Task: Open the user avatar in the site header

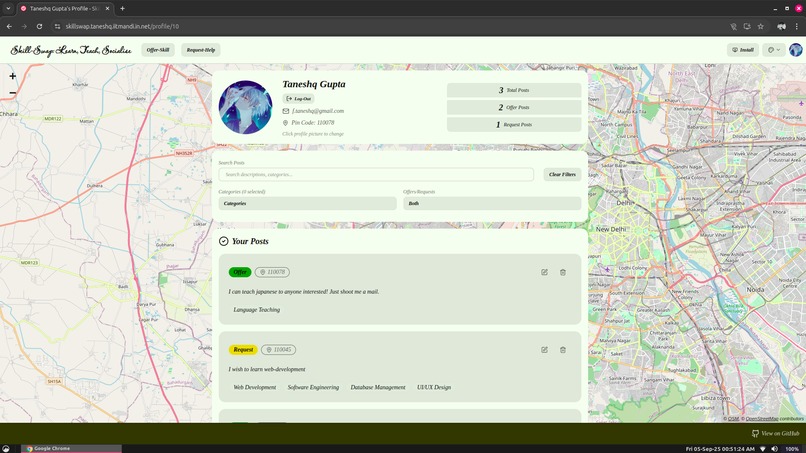Action: coord(795,50)
